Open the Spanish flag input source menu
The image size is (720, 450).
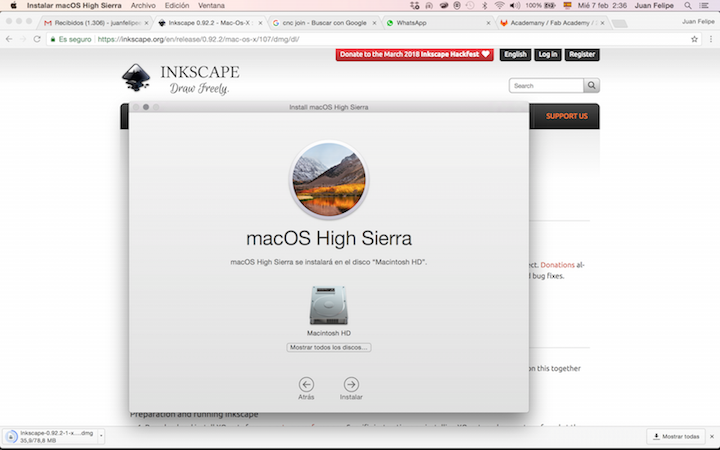(568, 6)
